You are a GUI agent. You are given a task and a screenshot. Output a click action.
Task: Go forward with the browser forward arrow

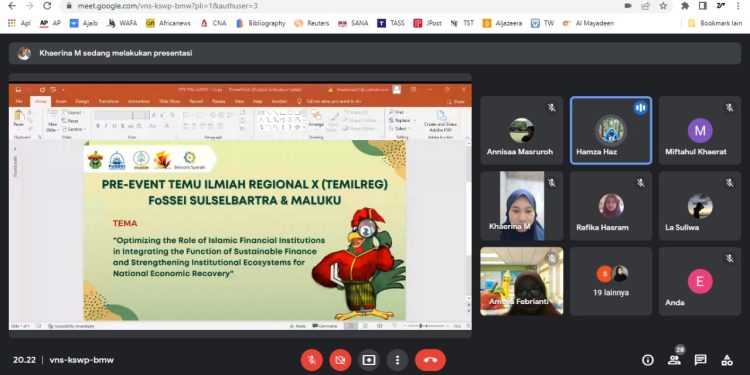point(30,6)
